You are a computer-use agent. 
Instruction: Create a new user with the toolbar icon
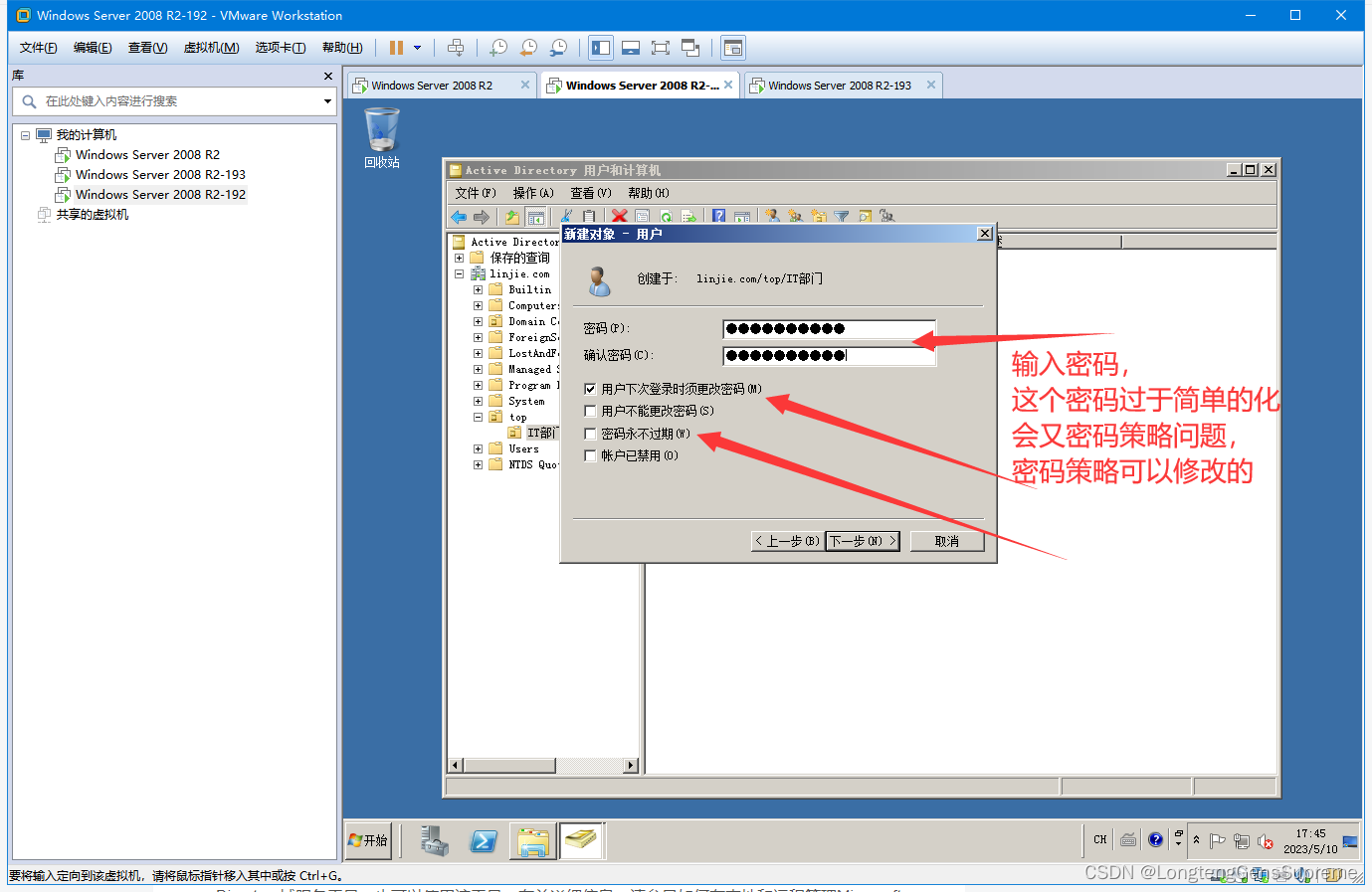pyautogui.click(x=772, y=217)
